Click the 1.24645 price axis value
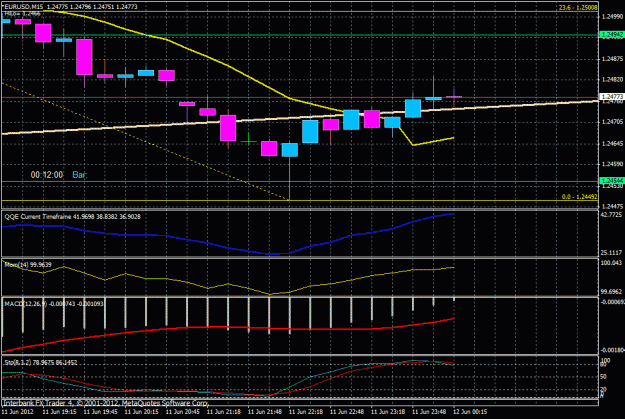 (612, 143)
